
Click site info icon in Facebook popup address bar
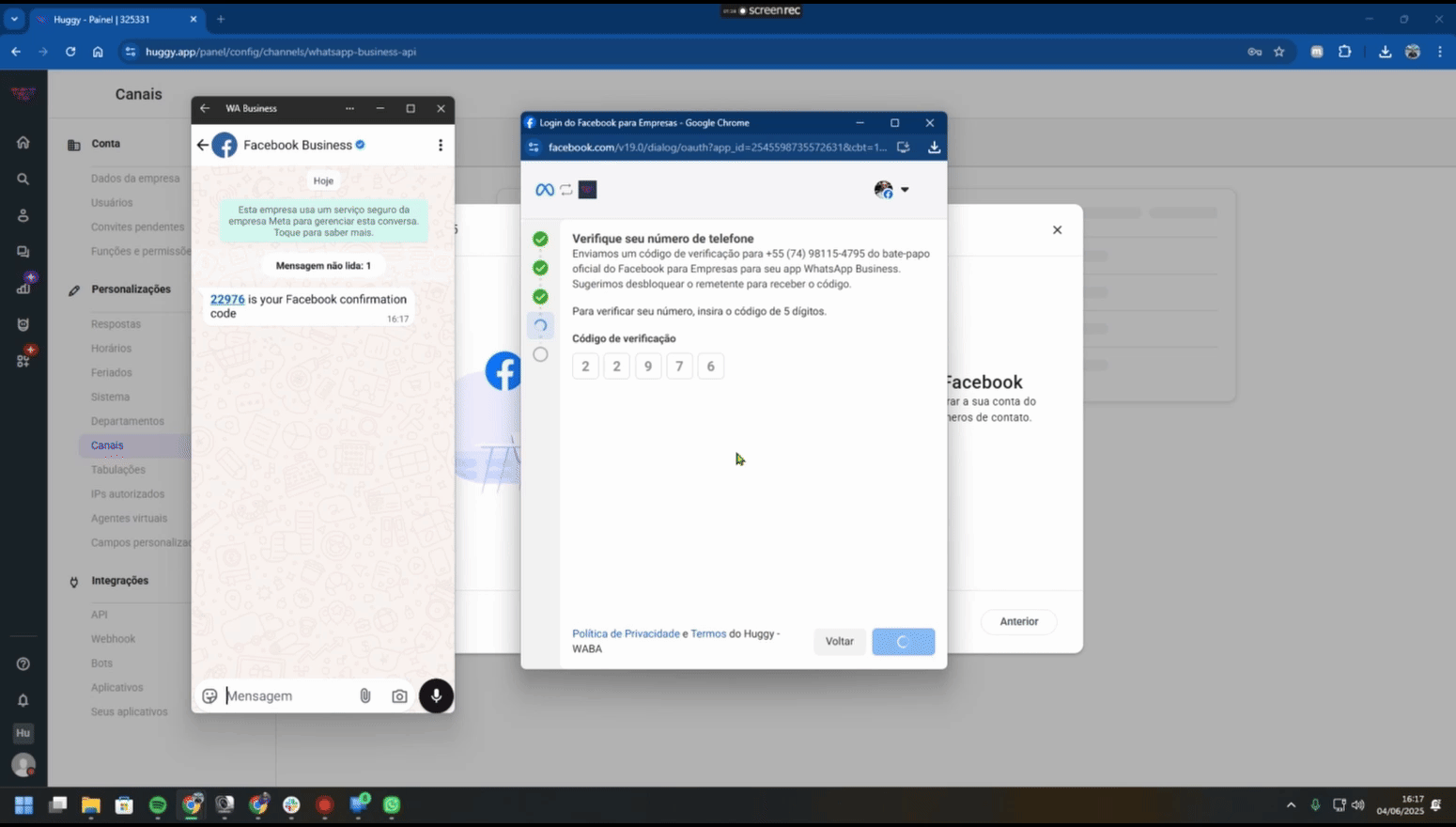pyautogui.click(x=534, y=148)
